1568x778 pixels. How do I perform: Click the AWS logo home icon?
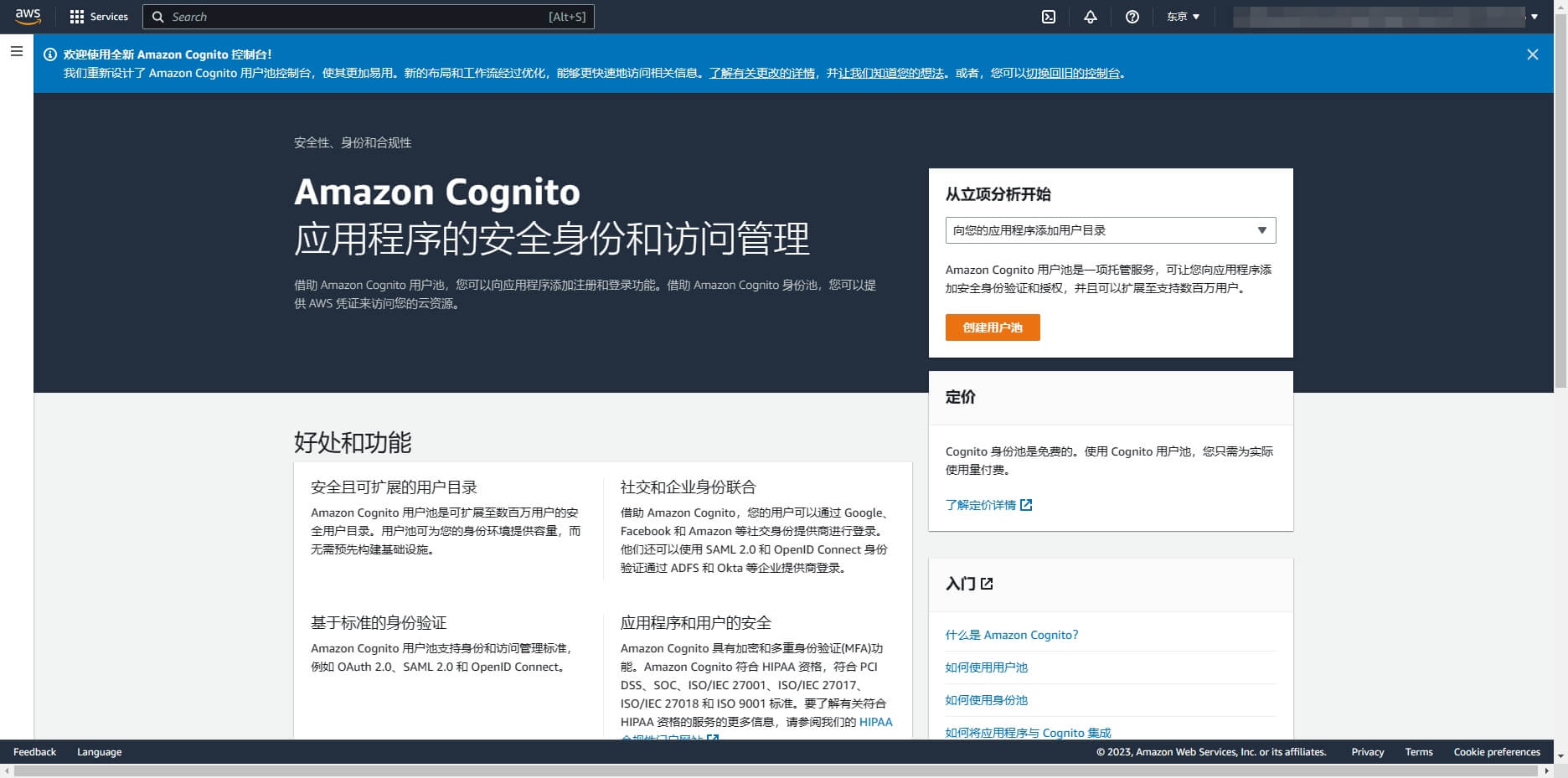tap(28, 17)
